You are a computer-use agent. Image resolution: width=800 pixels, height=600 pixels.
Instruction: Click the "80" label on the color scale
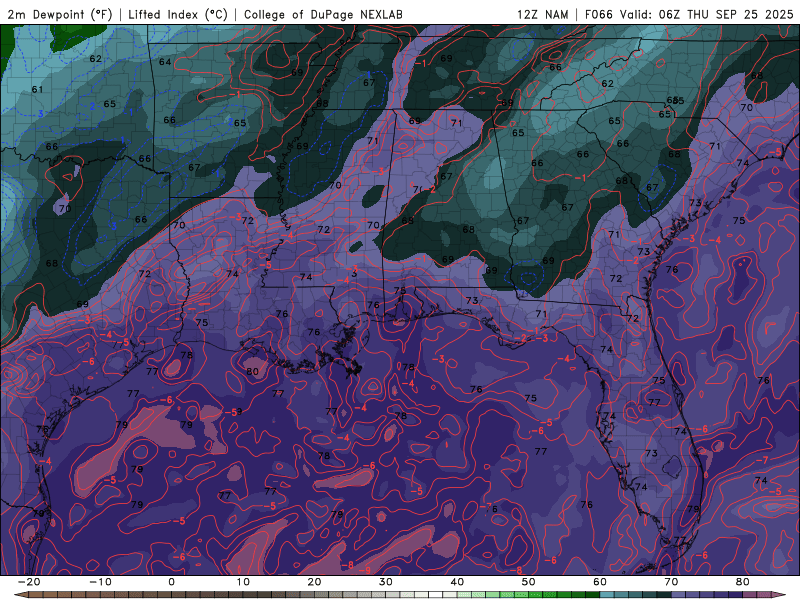tap(743, 582)
